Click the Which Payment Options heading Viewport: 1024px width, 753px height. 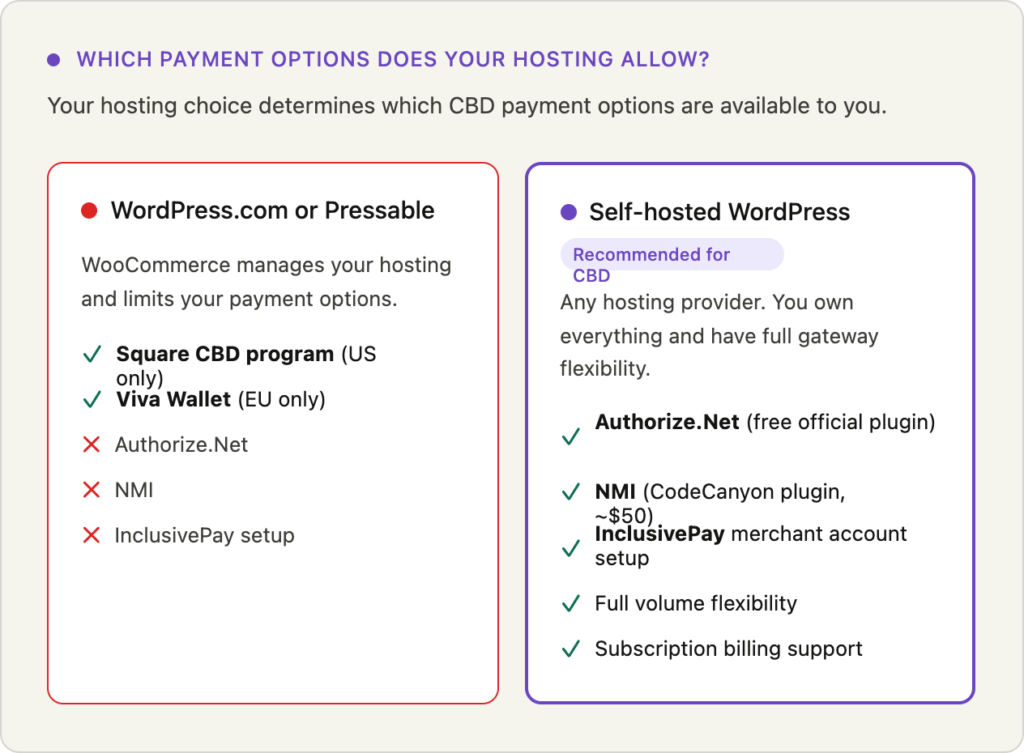(x=393, y=60)
